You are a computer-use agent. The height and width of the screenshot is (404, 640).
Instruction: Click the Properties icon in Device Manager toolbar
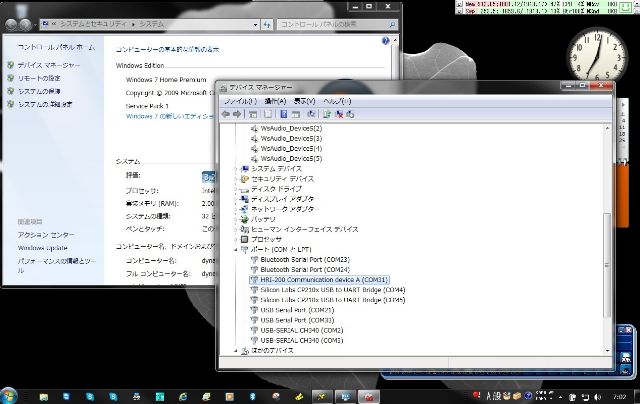click(268, 114)
